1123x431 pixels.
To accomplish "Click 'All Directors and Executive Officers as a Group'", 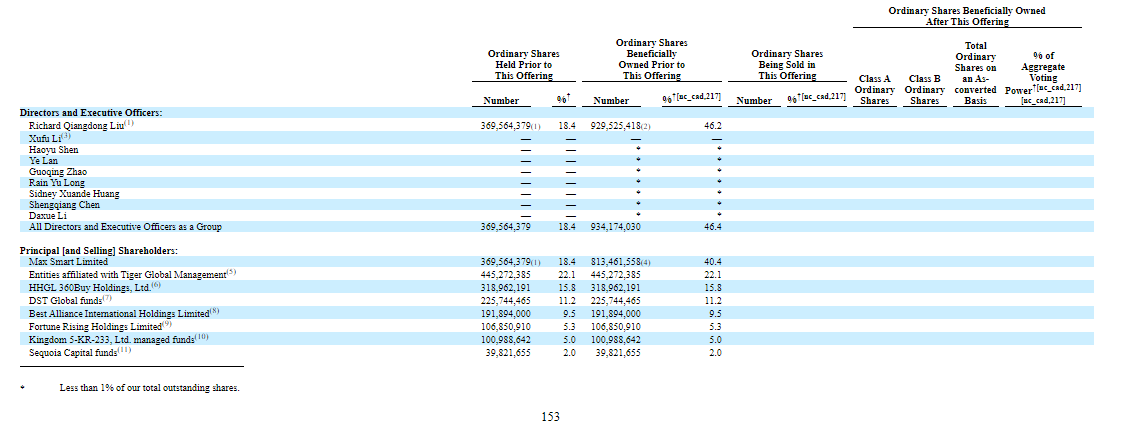I will point(125,227).
